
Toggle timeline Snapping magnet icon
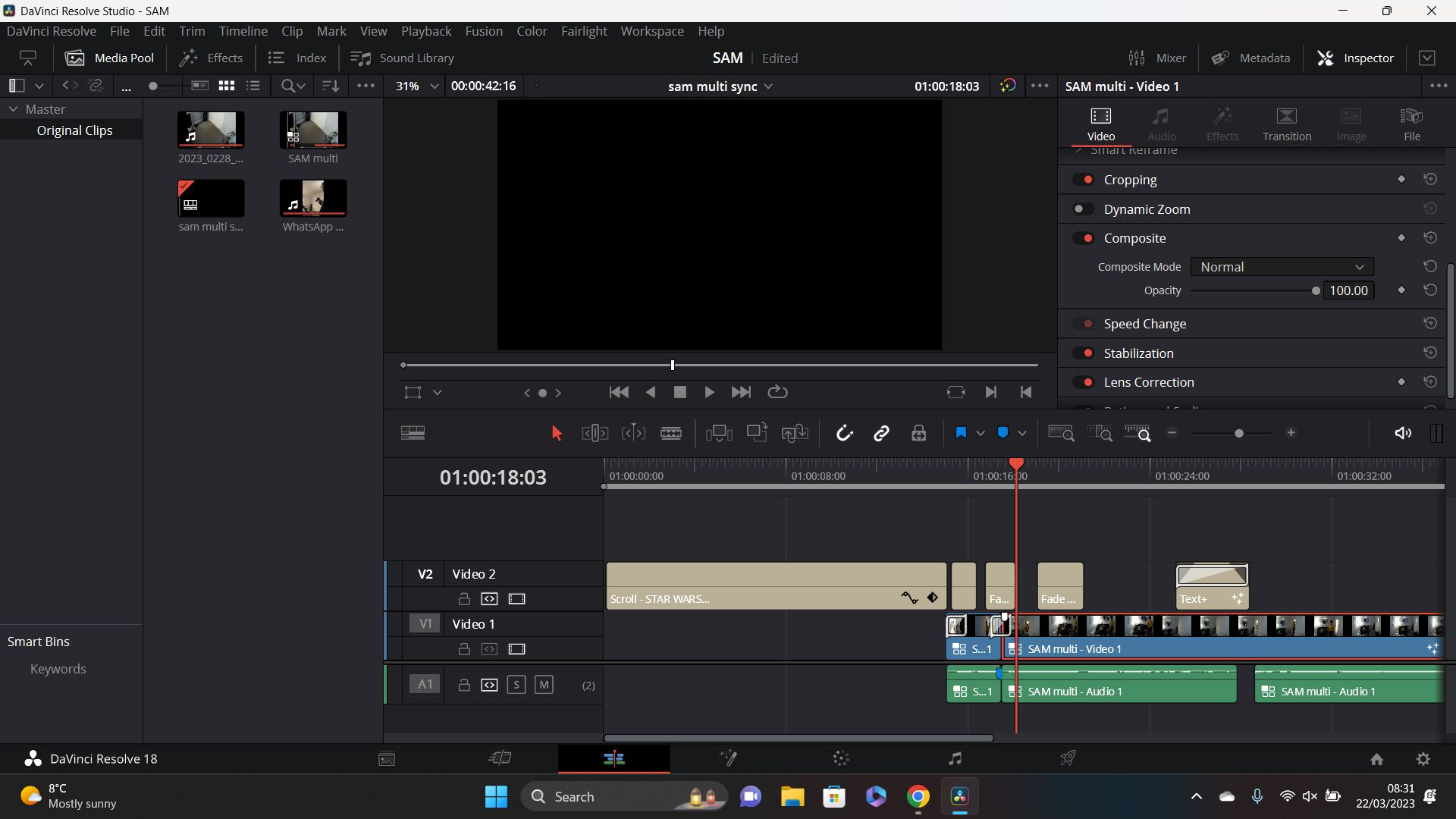pos(844,433)
